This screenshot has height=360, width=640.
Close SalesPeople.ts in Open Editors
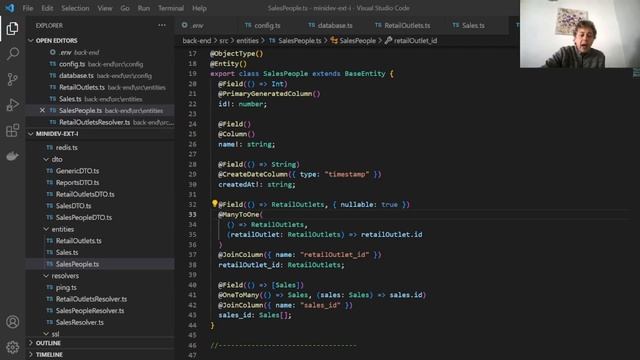(x=42, y=111)
